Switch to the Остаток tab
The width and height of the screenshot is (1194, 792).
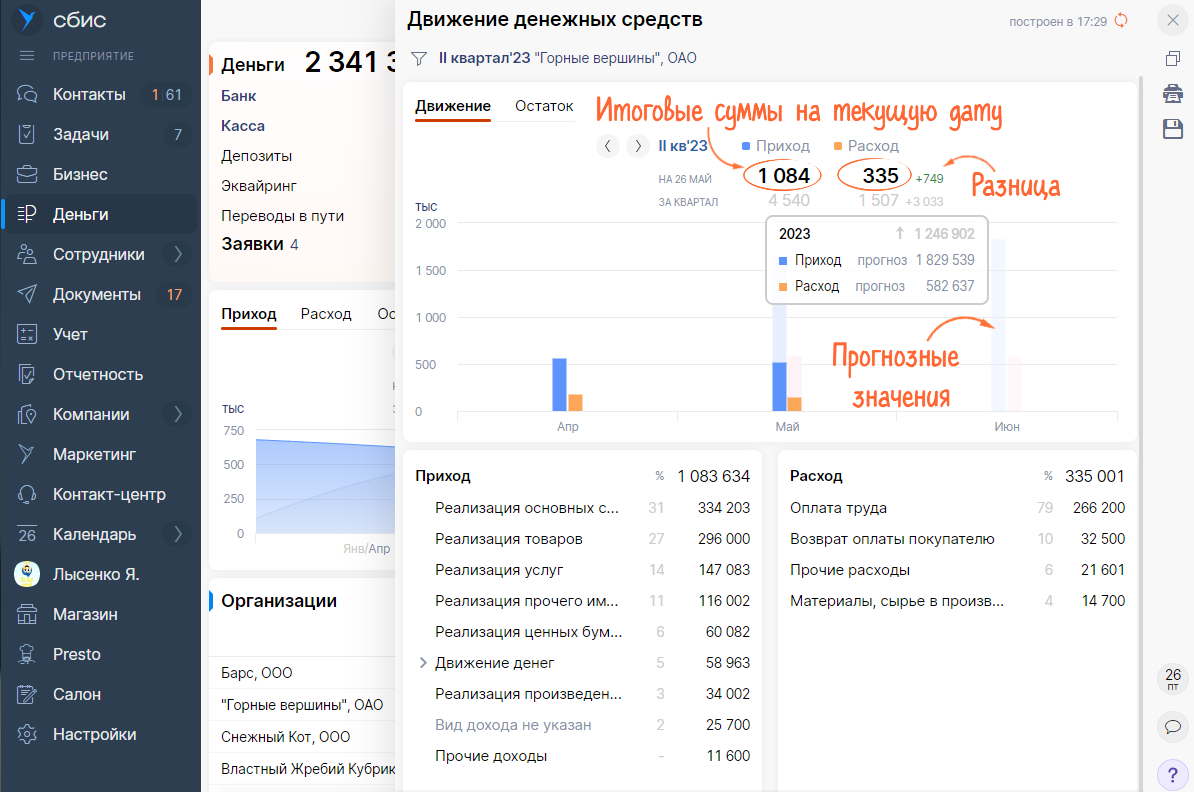[544, 106]
